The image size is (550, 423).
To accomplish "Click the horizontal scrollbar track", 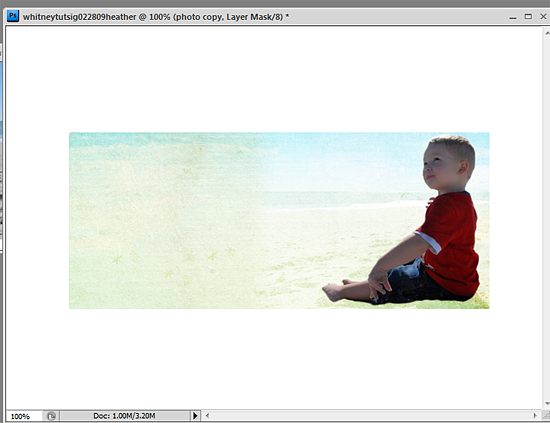I will click(x=371, y=416).
